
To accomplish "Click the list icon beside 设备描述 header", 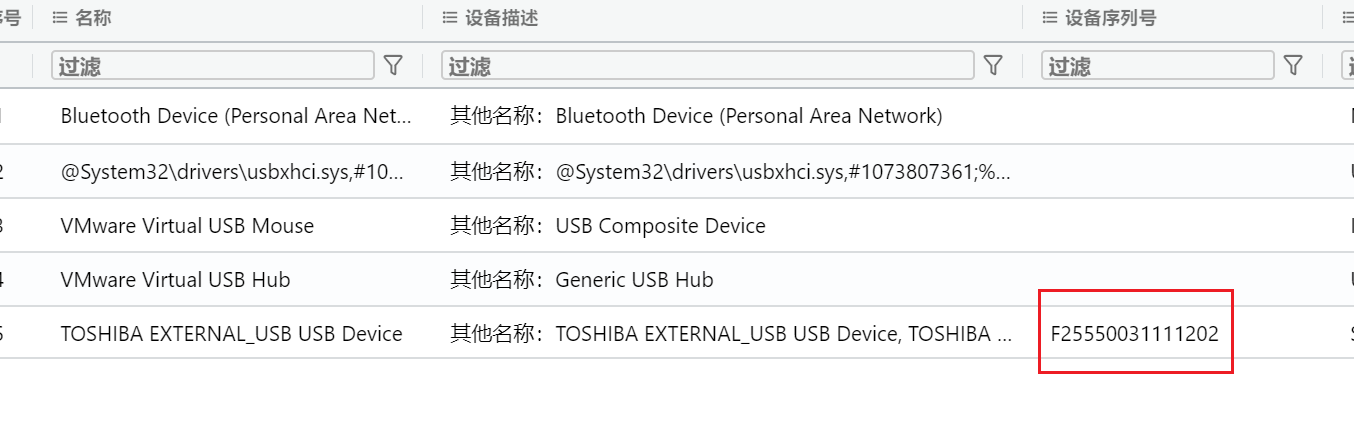I will pyautogui.click(x=450, y=18).
